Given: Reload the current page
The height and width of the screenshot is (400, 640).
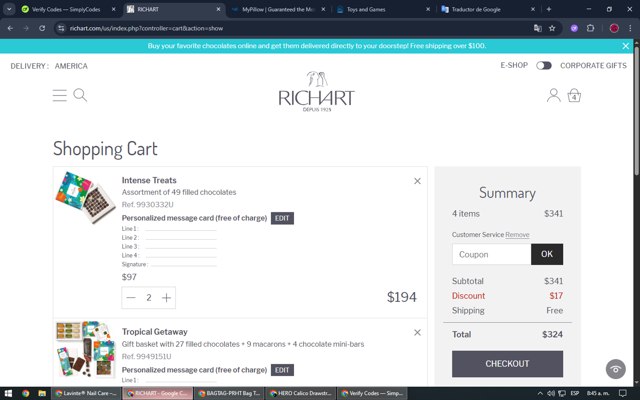Looking at the screenshot, I should click(42, 28).
